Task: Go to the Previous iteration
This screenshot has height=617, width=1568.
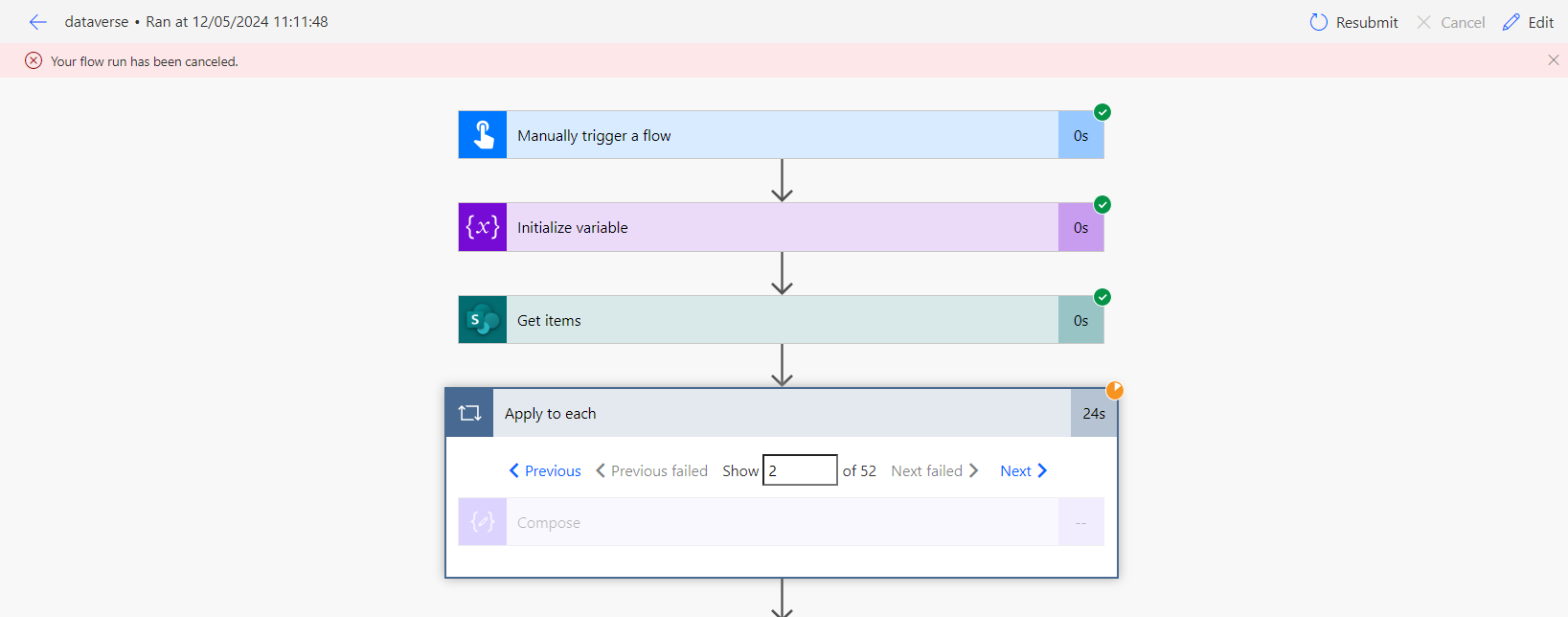Action: point(545,470)
